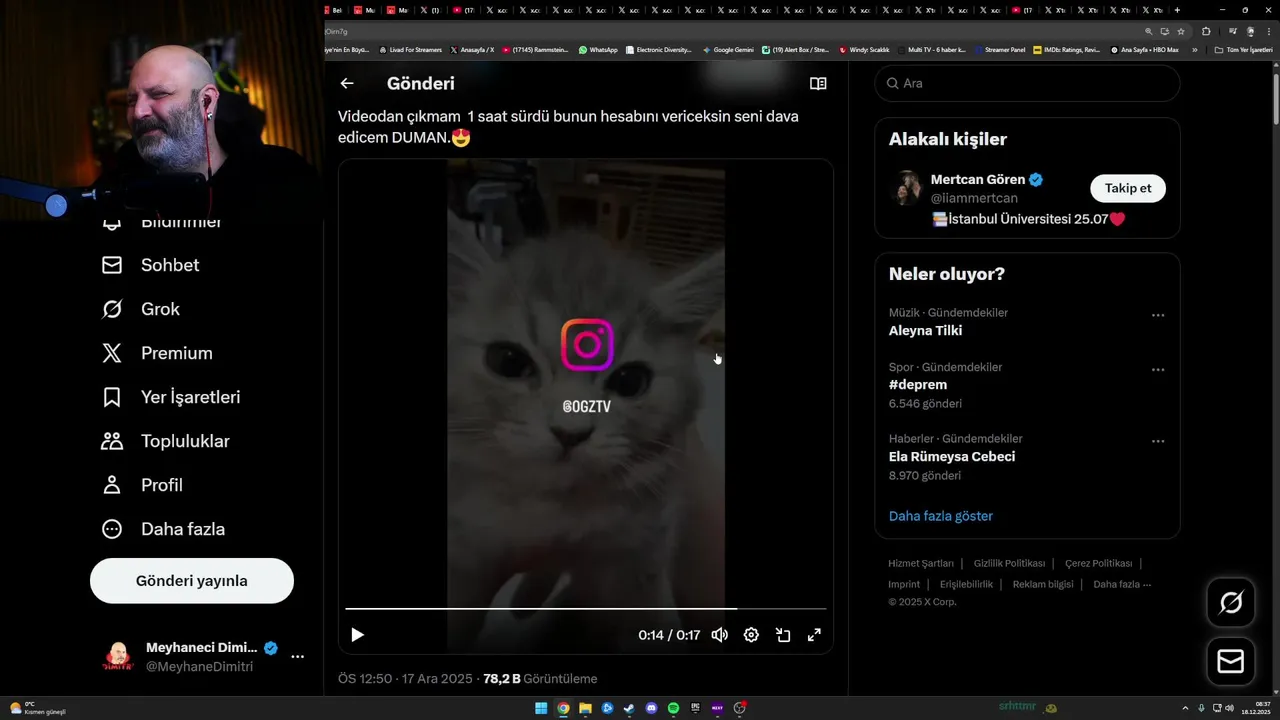This screenshot has width=1280, height=720.
Task: Open Livad For Streamers bookmark
Action: pyautogui.click(x=410, y=50)
